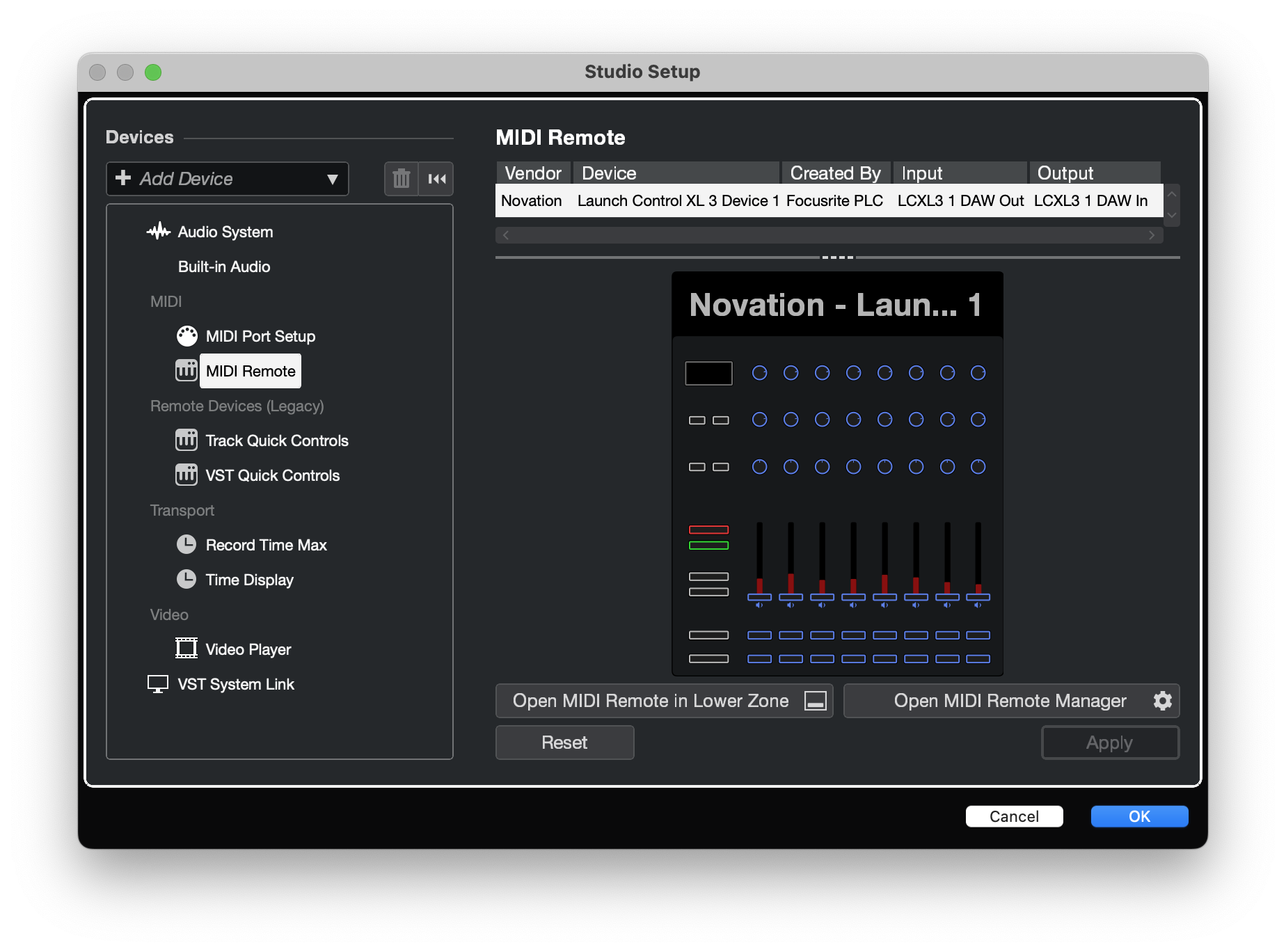Click the first knob in the top row
1286x952 pixels.
pos(759,373)
